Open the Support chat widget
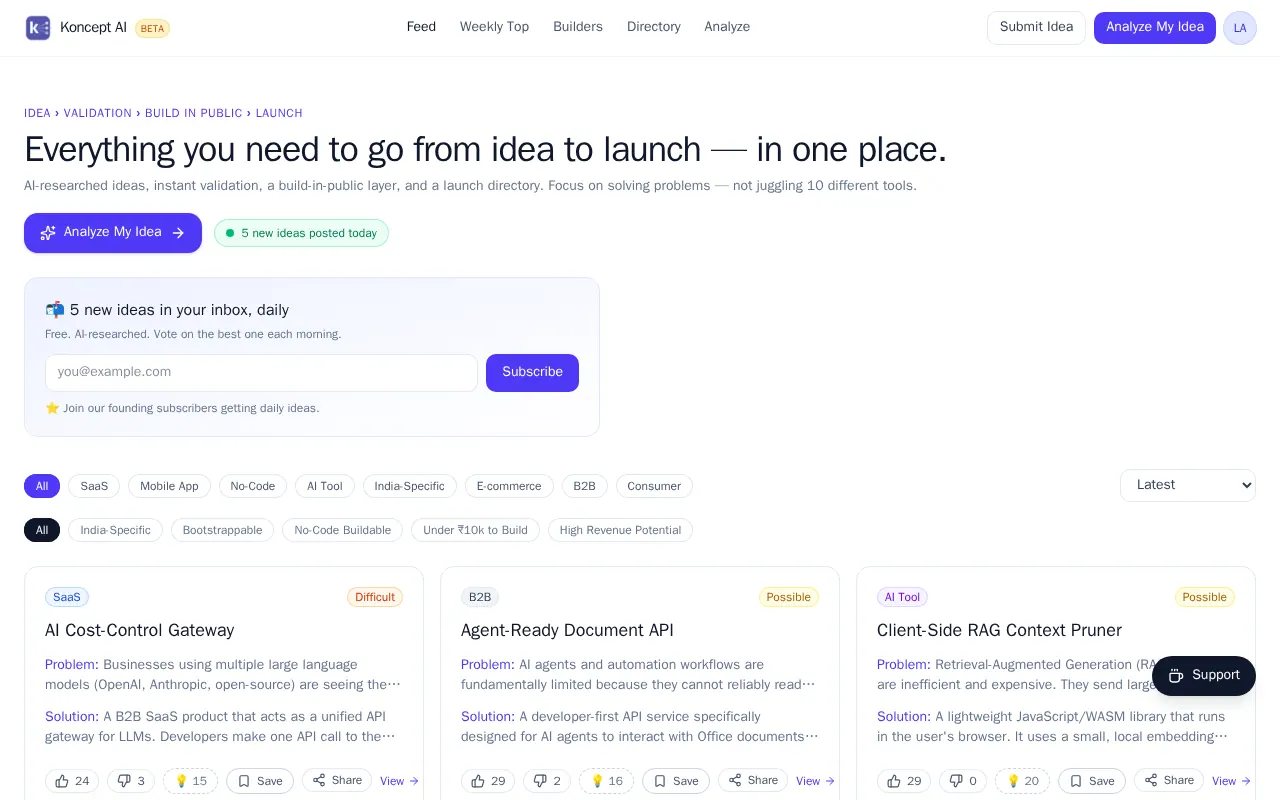Image resolution: width=1280 pixels, height=800 pixels. [1204, 675]
